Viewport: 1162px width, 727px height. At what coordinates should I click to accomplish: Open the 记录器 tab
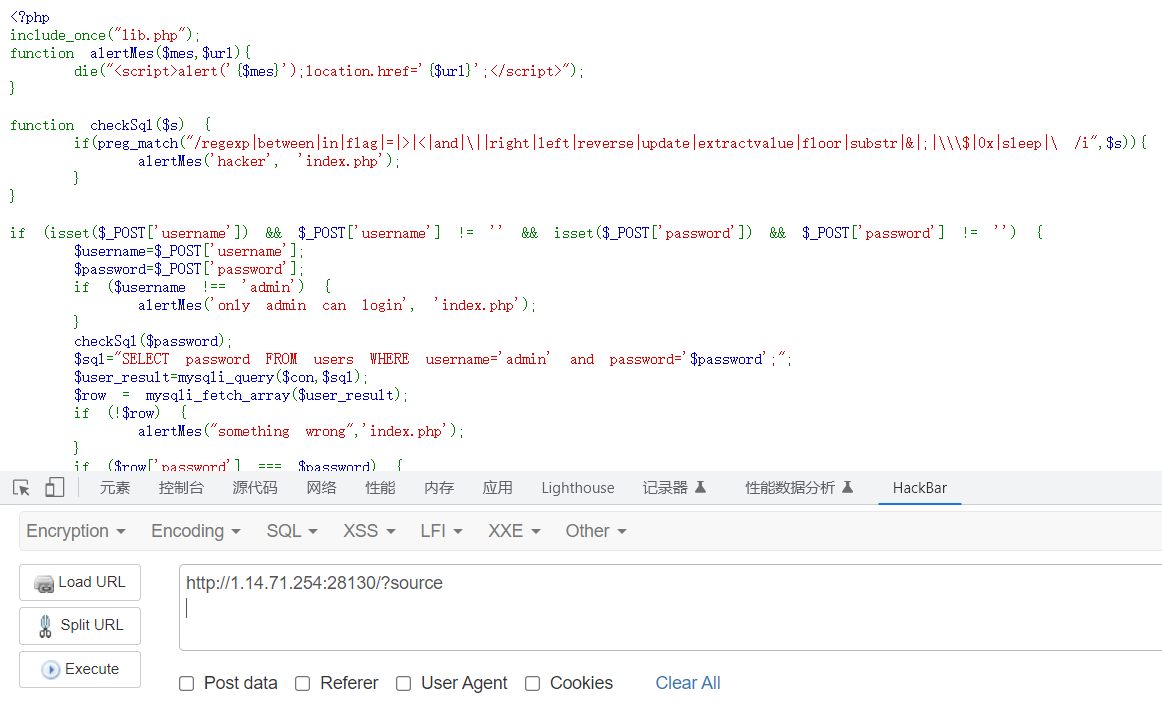674,488
